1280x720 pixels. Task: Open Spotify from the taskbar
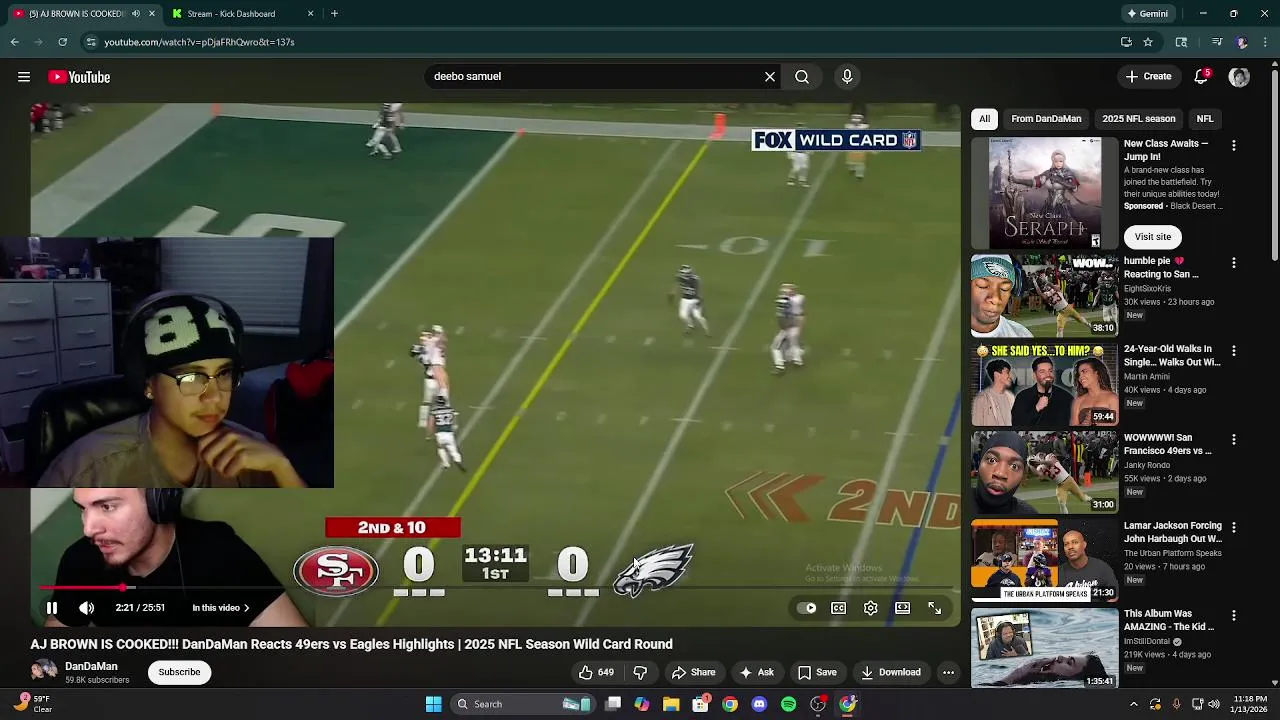788,704
